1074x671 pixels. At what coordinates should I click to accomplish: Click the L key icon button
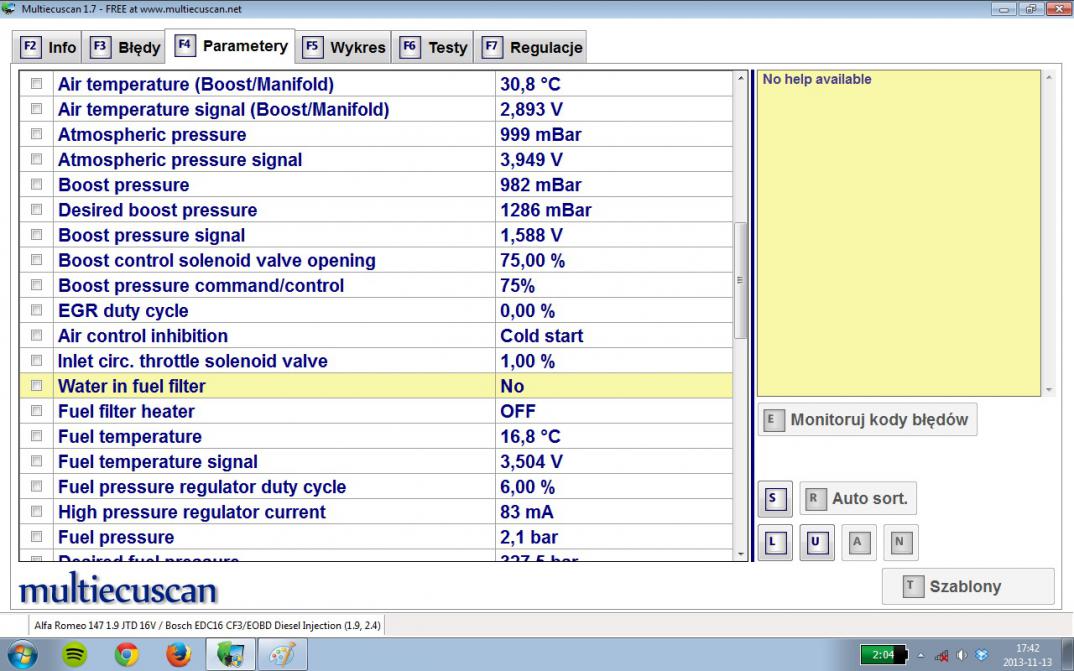click(x=773, y=543)
